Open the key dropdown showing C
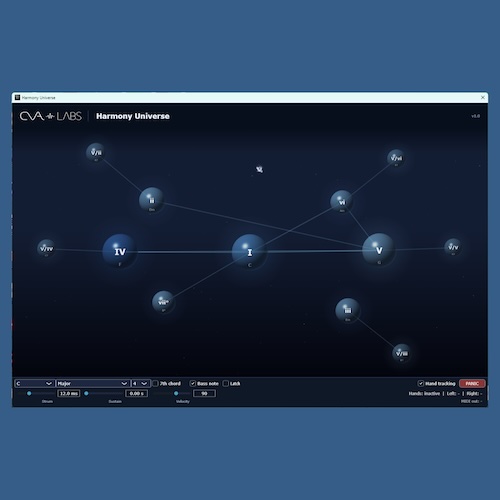500x500 pixels. click(x=34, y=383)
